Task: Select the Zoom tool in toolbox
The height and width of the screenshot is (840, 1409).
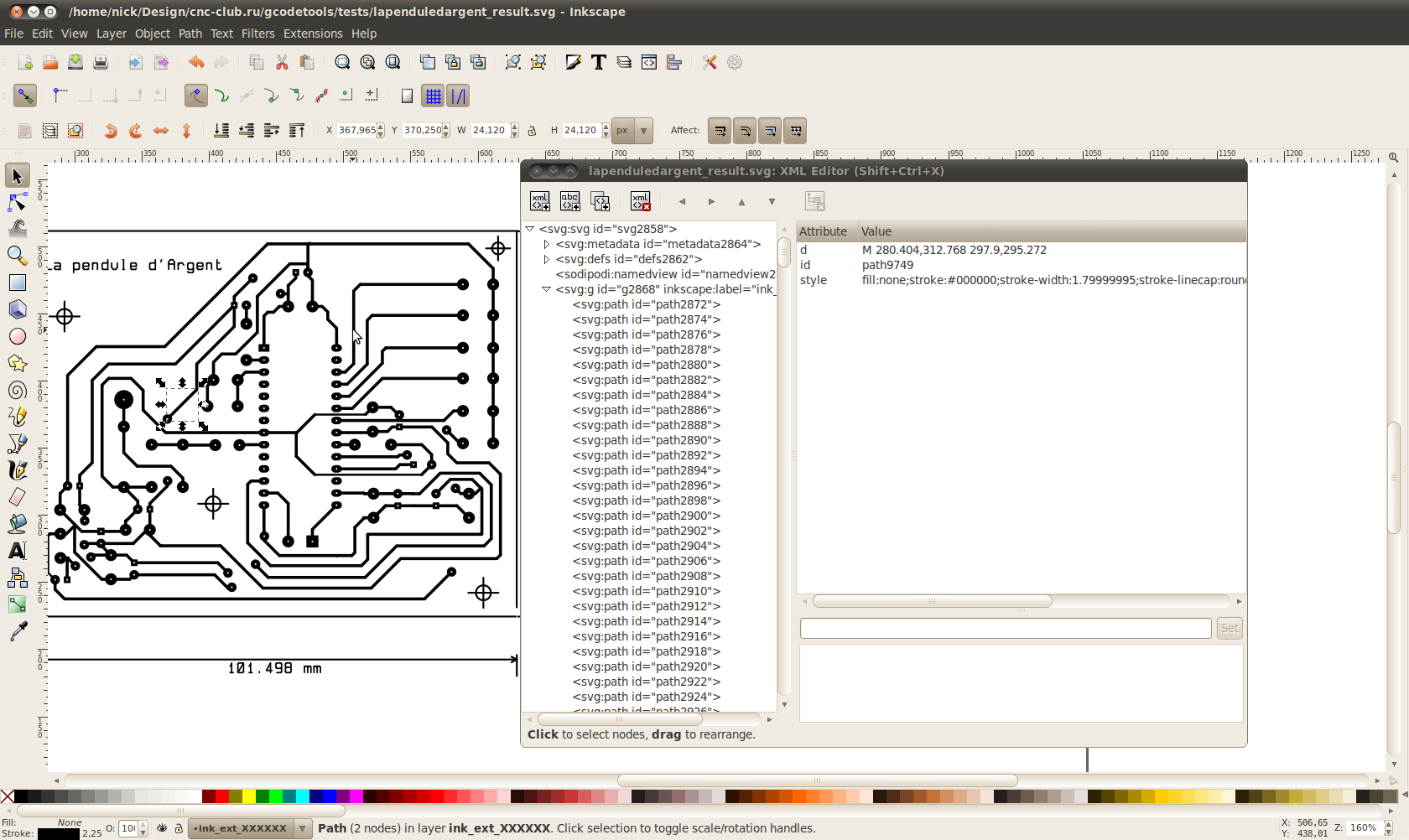Action: click(17, 256)
